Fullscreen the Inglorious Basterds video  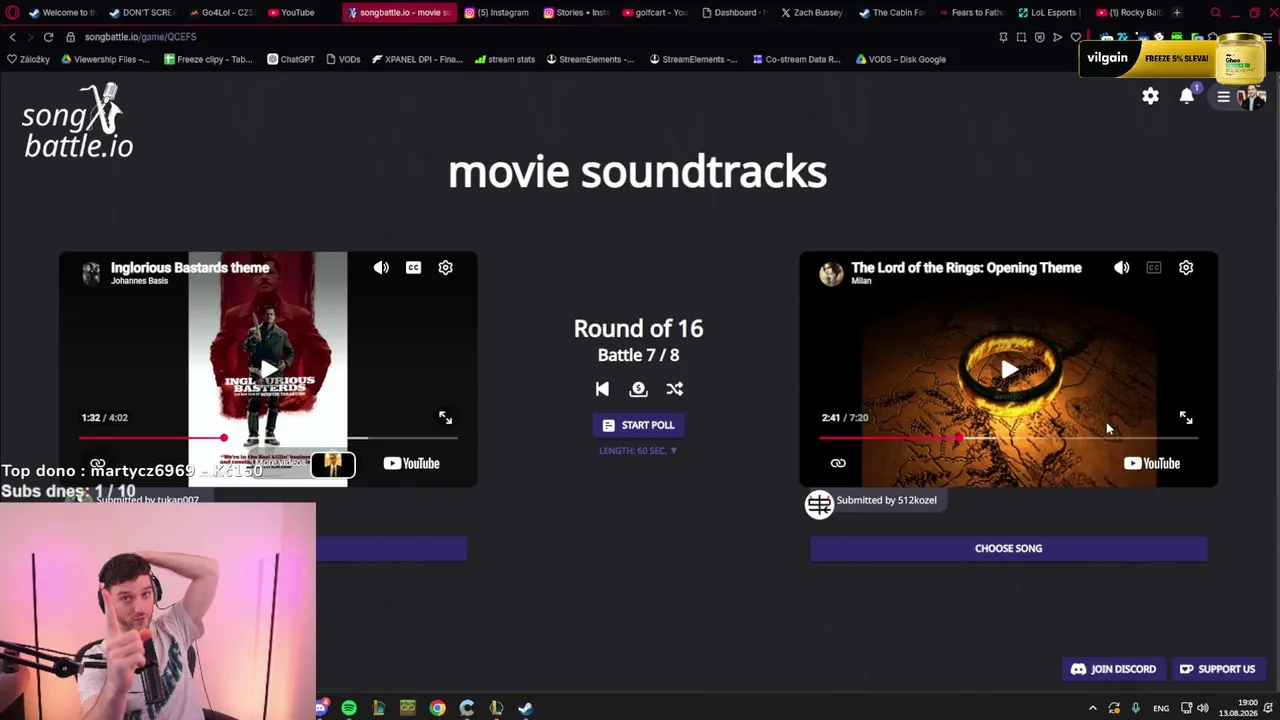(x=446, y=418)
